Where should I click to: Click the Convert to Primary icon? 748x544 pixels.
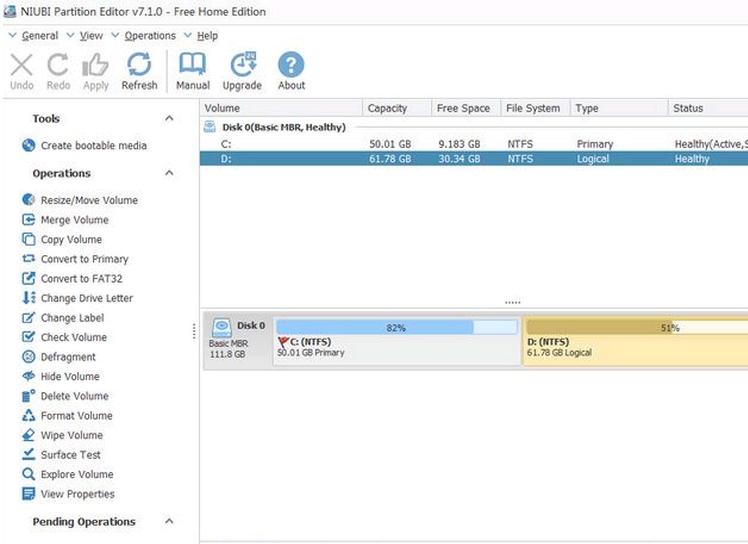coord(29,259)
